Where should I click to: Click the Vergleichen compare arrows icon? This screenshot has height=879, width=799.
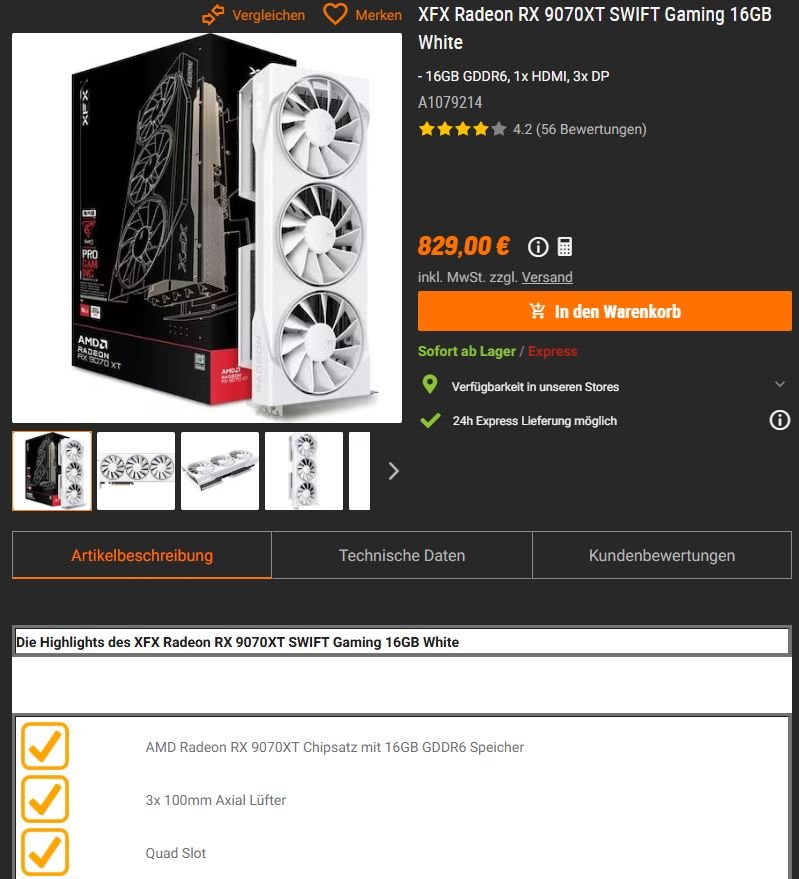tap(213, 15)
